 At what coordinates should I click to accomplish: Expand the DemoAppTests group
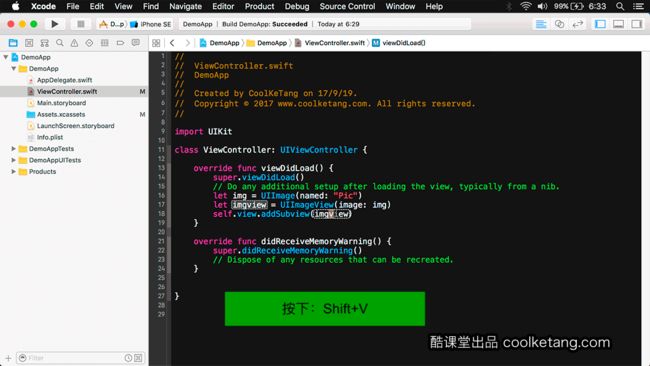14,148
